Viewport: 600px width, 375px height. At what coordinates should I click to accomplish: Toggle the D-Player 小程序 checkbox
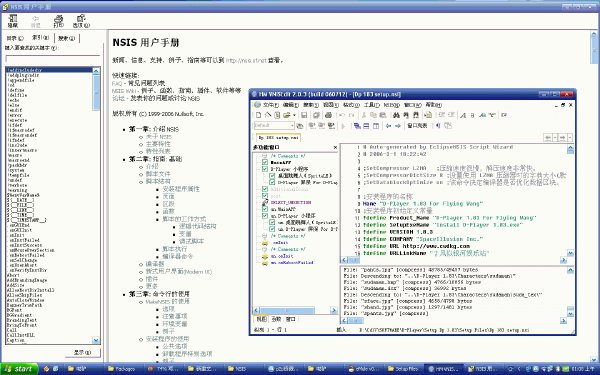(x=265, y=169)
